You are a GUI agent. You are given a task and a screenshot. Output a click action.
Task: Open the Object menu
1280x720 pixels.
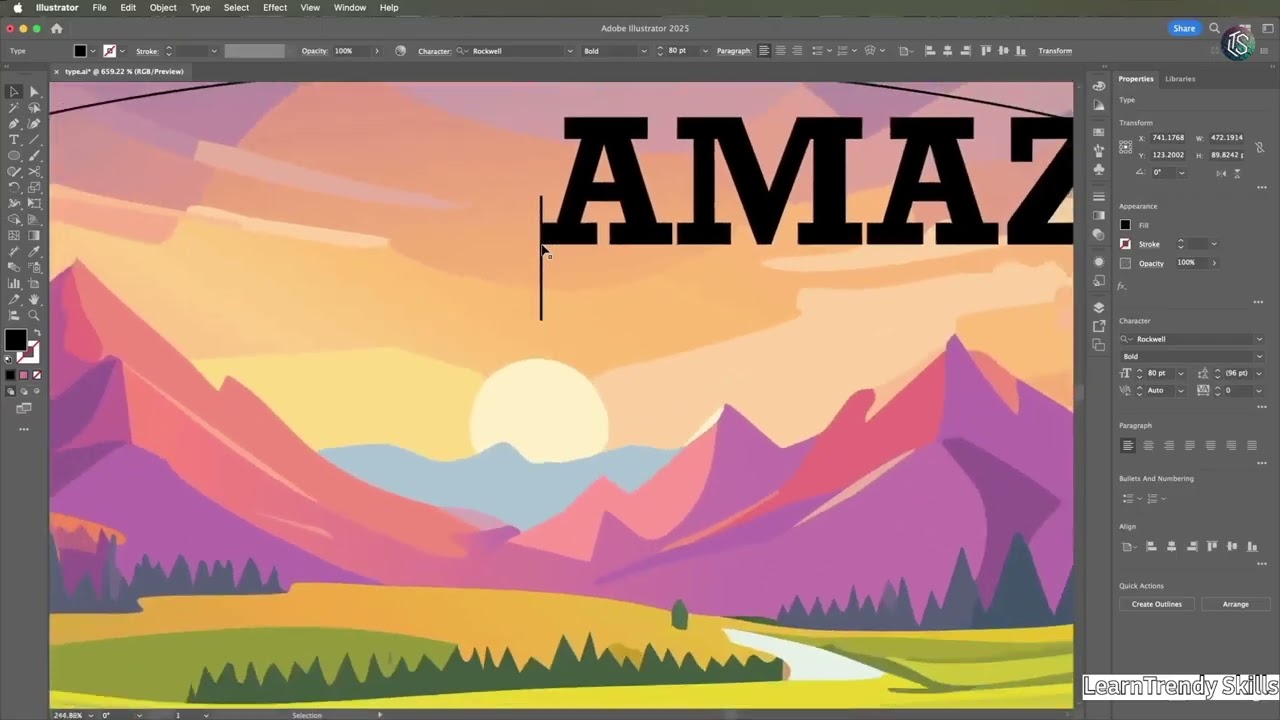(x=163, y=7)
